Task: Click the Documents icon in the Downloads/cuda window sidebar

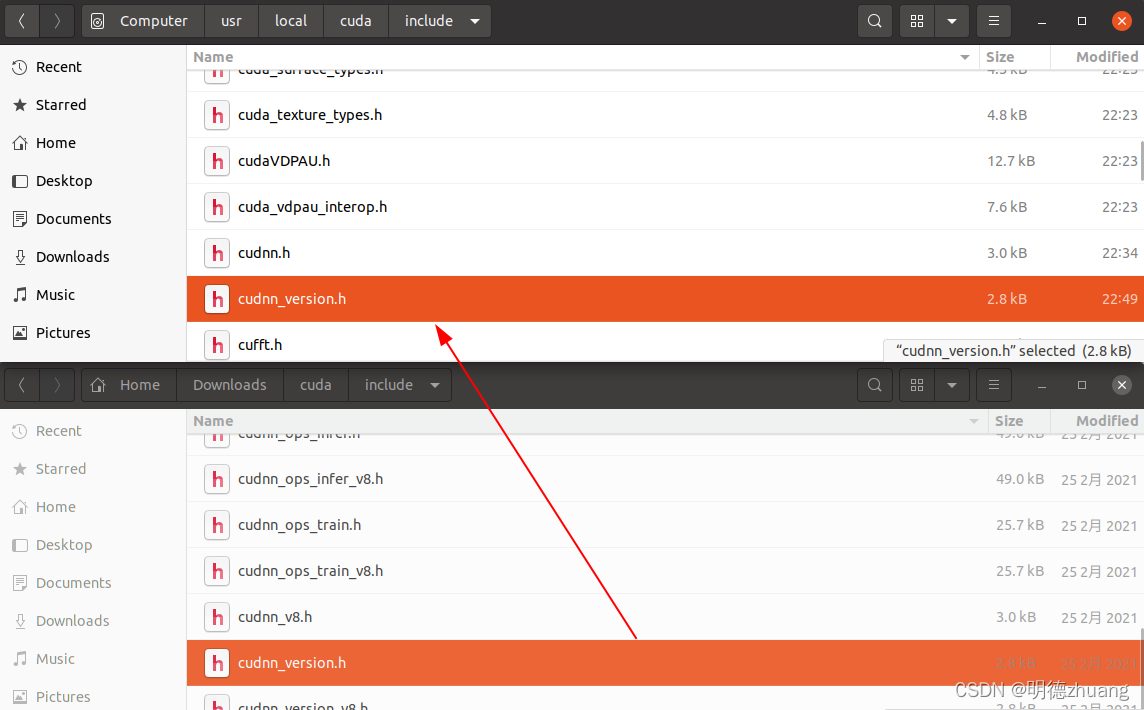Action: click(20, 583)
